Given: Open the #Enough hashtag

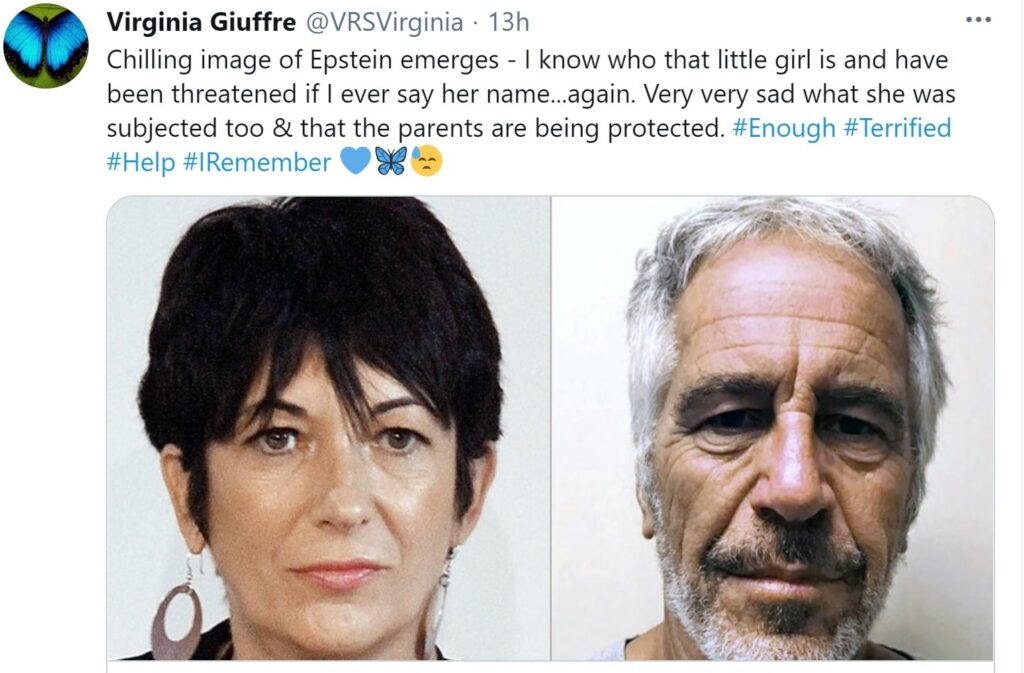Looking at the screenshot, I should pyautogui.click(x=784, y=128).
